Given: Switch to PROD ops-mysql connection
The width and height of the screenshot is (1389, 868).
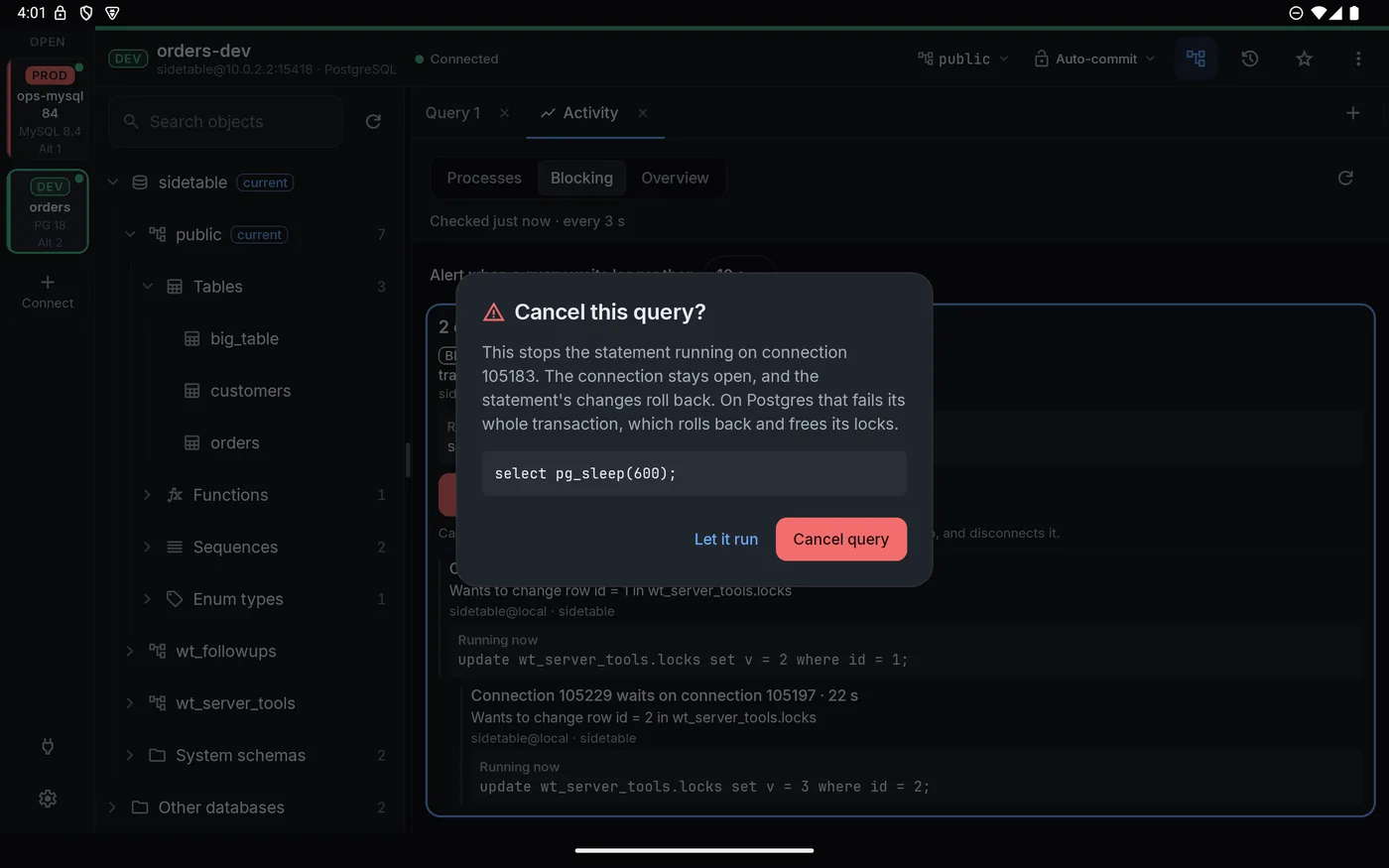Looking at the screenshot, I should [x=49, y=109].
